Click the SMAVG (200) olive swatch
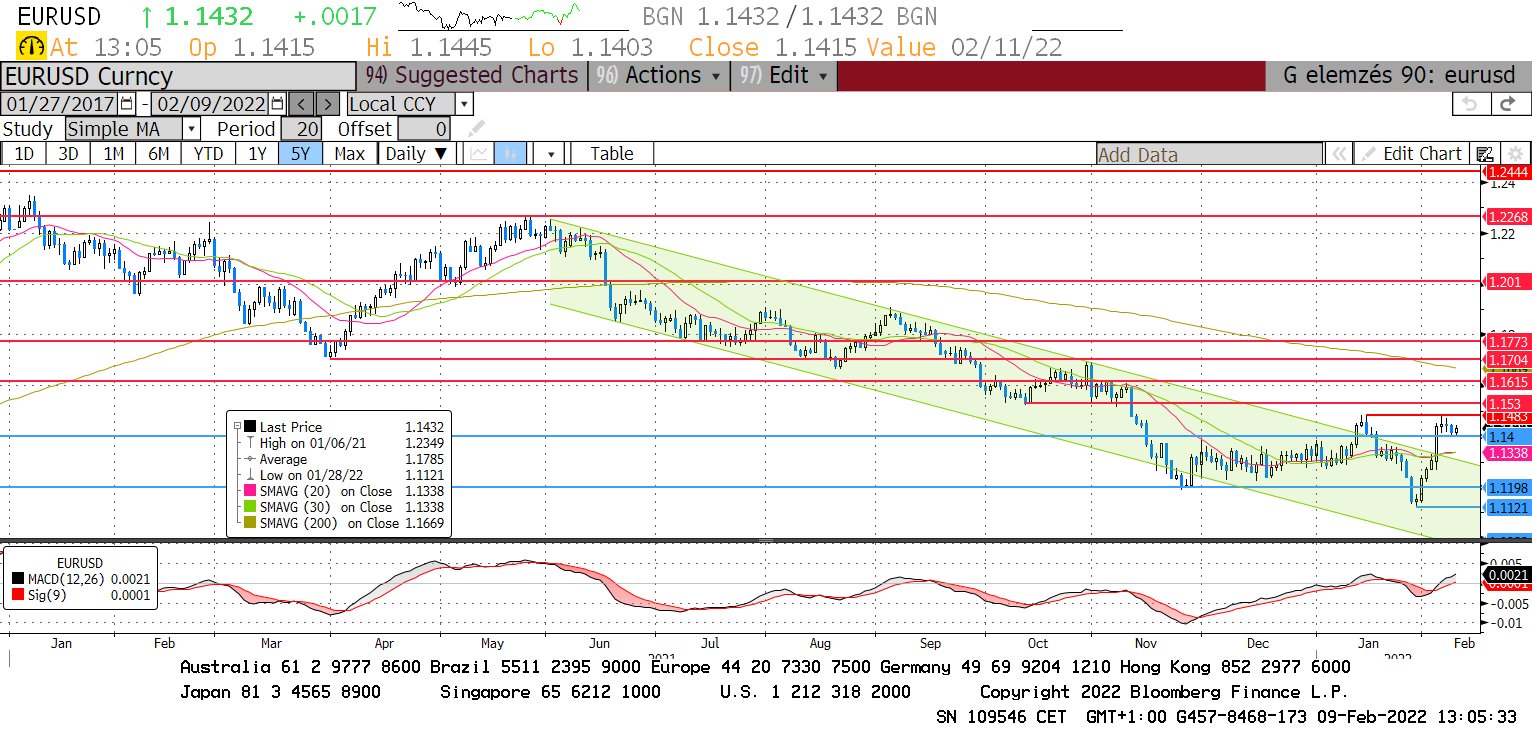1532x746 pixels. click(x=250, y=523)
